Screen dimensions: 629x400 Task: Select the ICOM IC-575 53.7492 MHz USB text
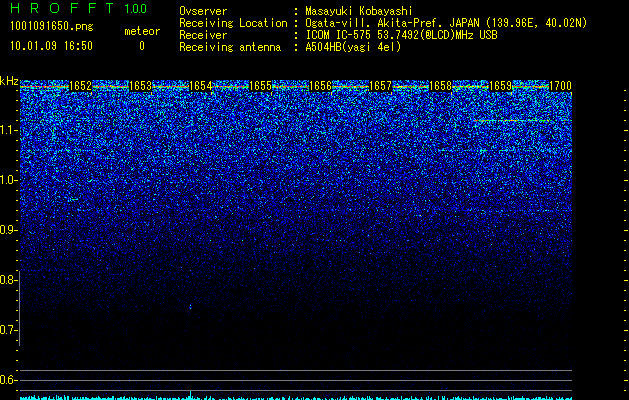tap(401, 35)
